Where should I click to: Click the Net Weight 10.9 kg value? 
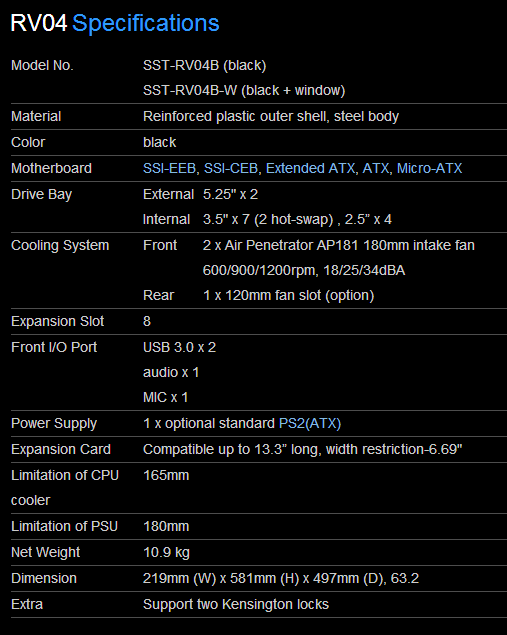(166, 552)
